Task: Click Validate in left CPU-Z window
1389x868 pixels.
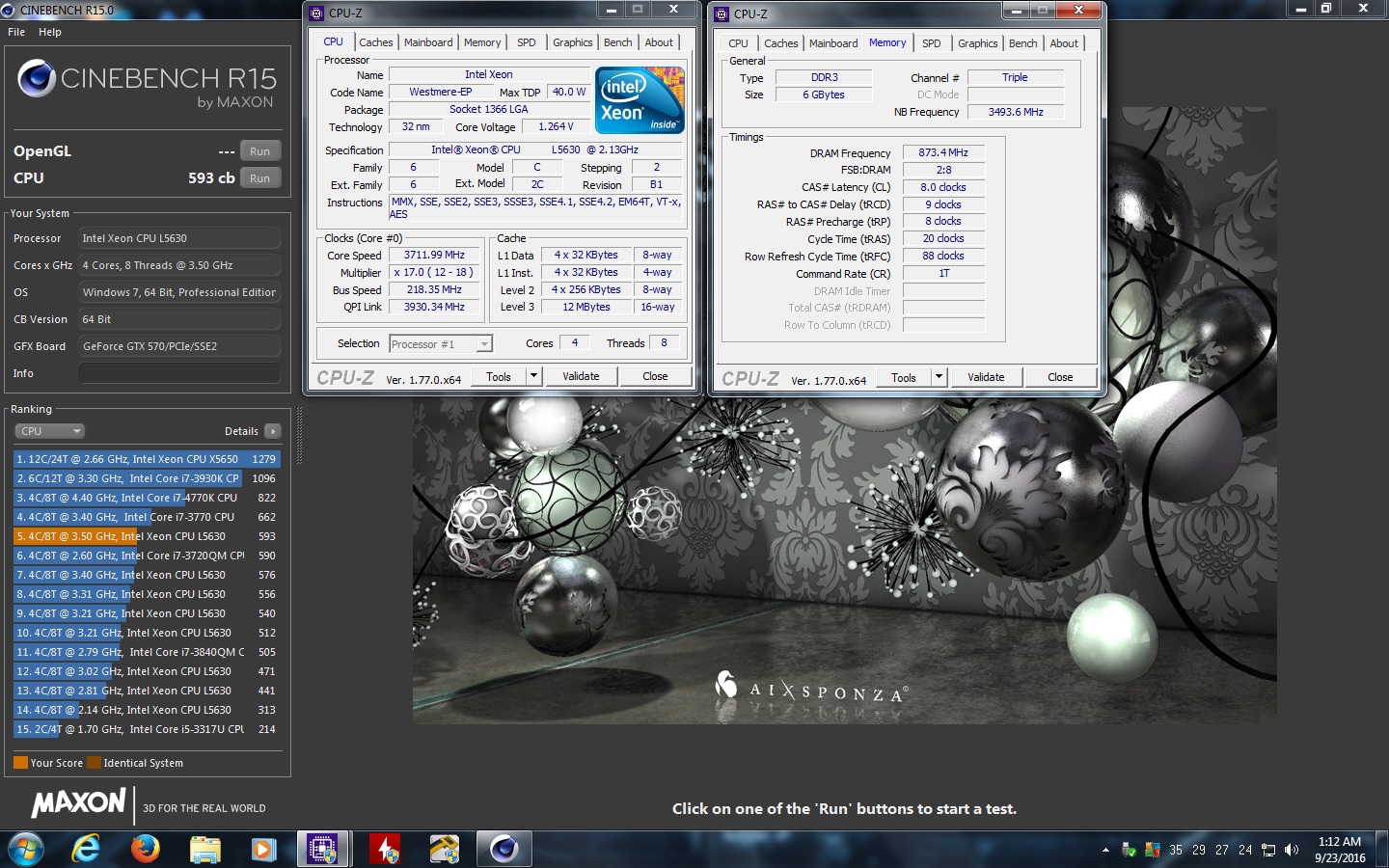Action: tap(581, 376)
